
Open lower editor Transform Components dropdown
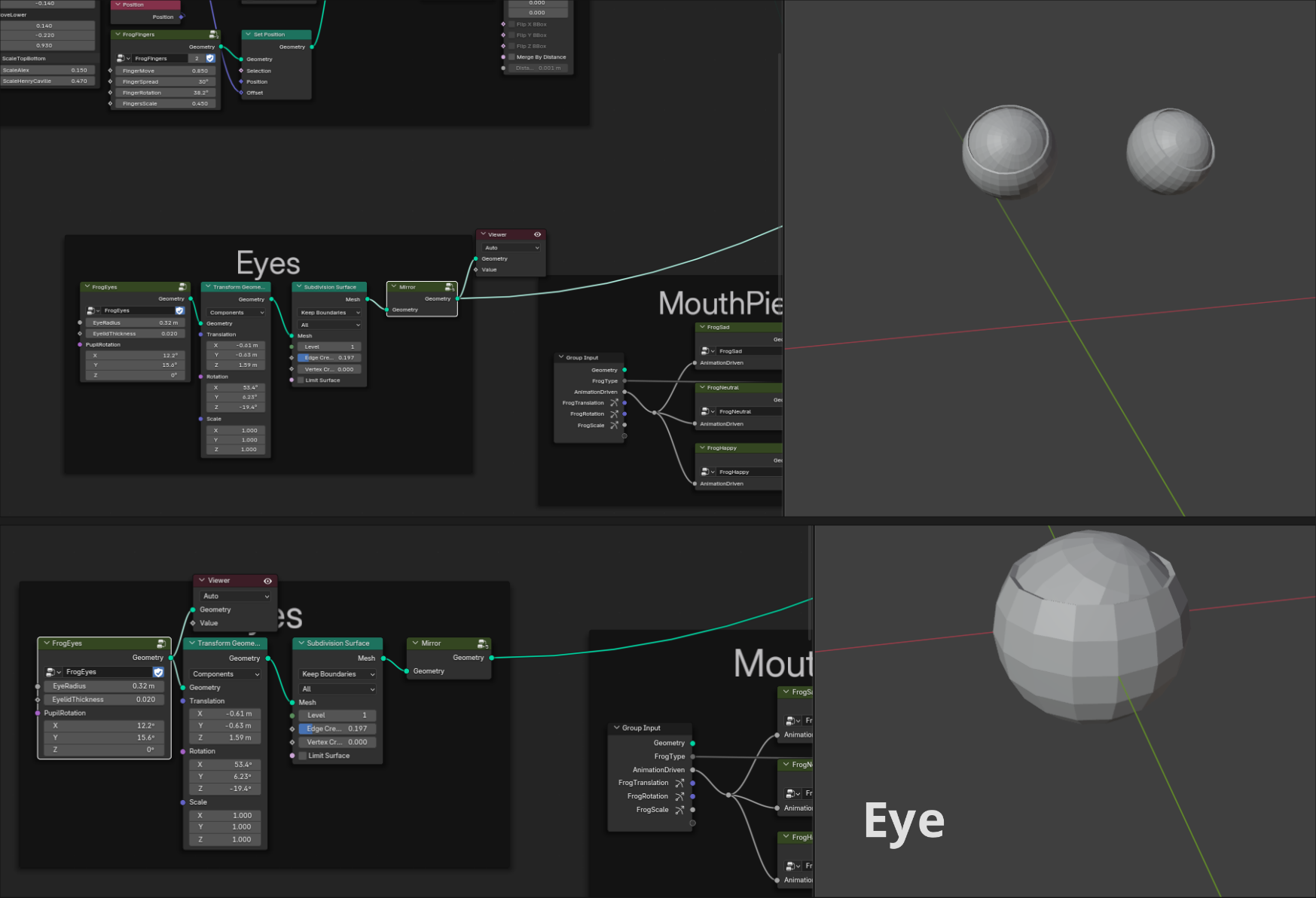click(x=225, y=674)
